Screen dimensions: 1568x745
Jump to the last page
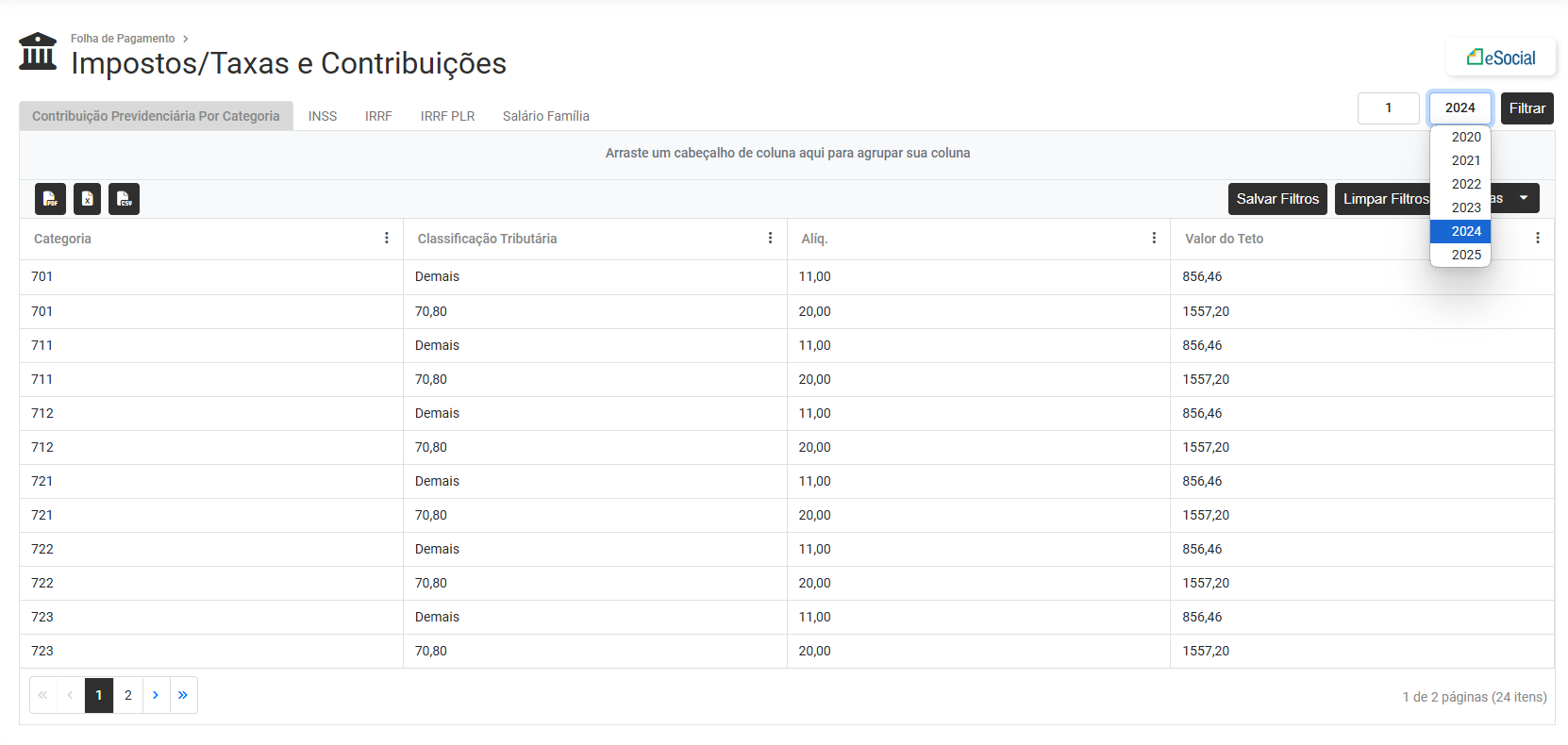[183, 695]
